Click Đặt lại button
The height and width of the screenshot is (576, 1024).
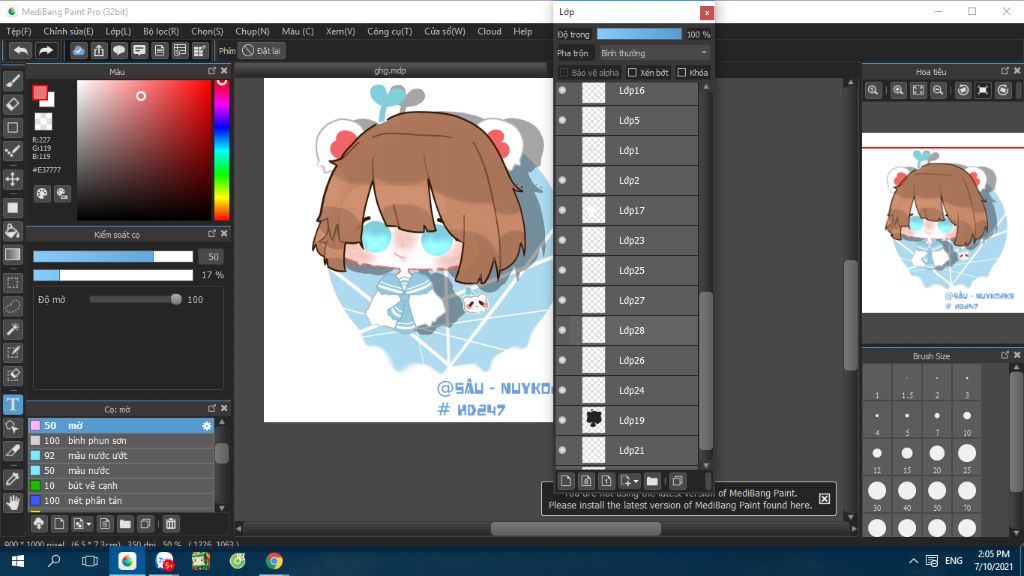click(x=261, y=50)
